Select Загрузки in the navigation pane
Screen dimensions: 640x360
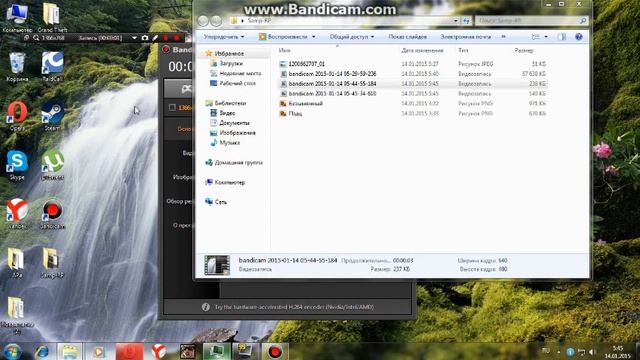point(231,63)
